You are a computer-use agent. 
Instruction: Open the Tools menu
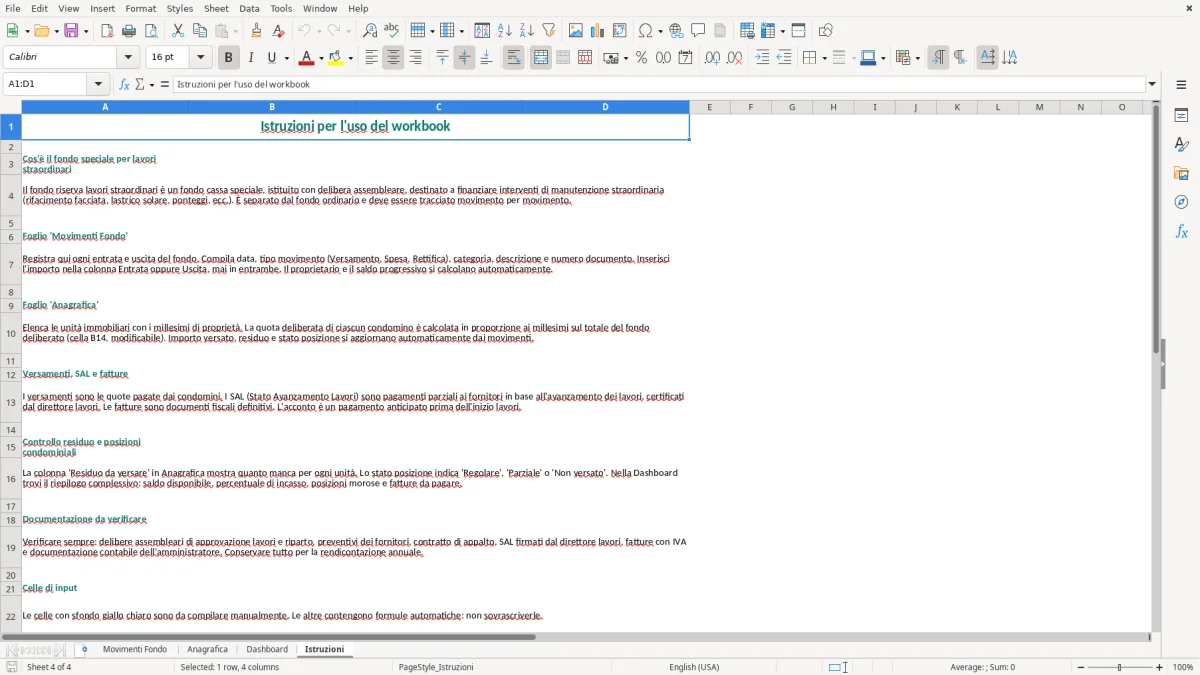click(281, 8)
